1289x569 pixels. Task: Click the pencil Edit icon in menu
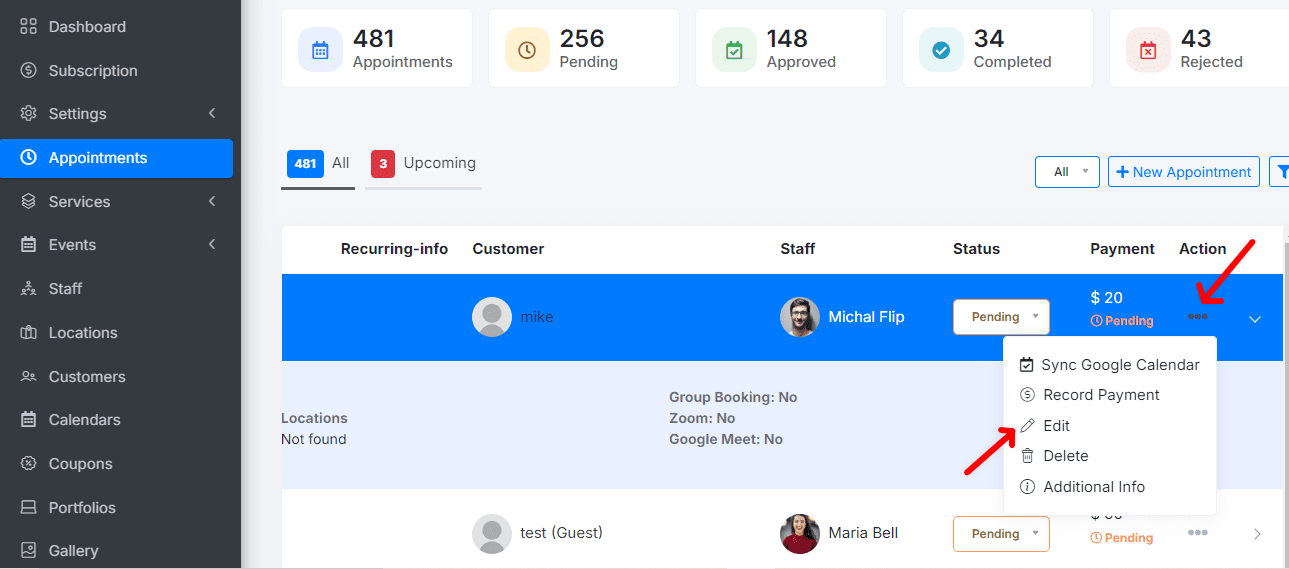(x=1027, y=426)
